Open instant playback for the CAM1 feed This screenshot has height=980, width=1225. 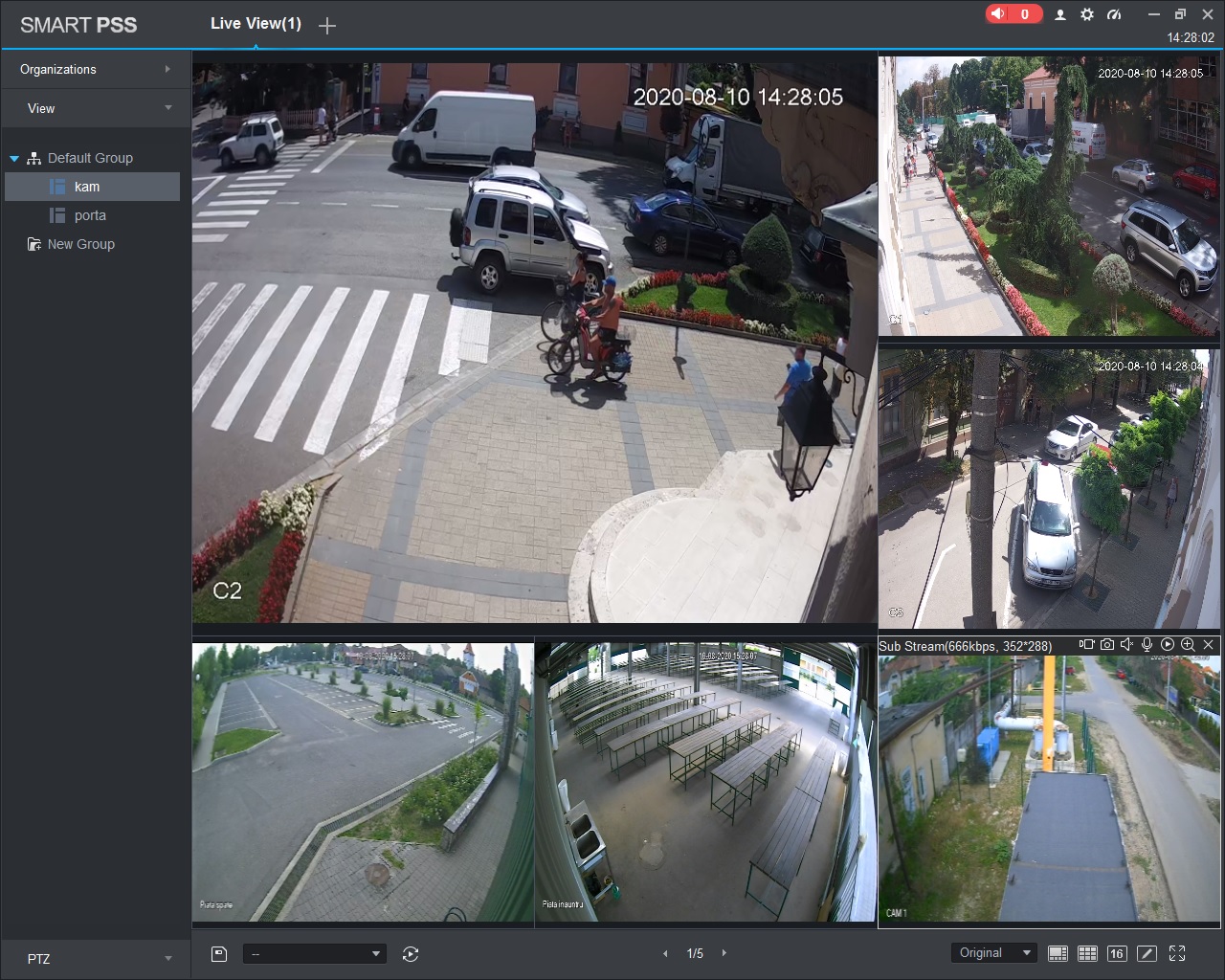click(x=1168, y=645)
